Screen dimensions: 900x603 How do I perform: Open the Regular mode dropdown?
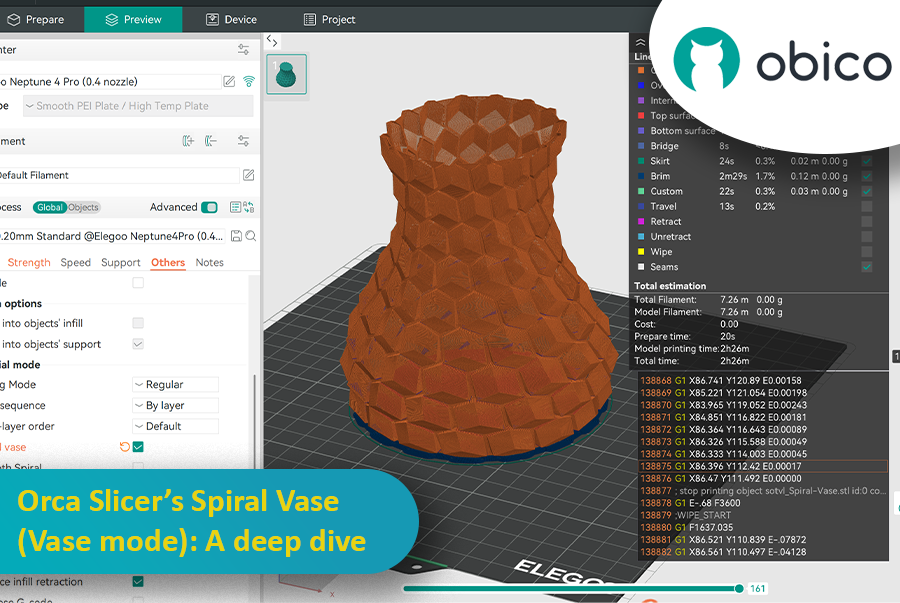pyautogui.click(x=175, y=384)
